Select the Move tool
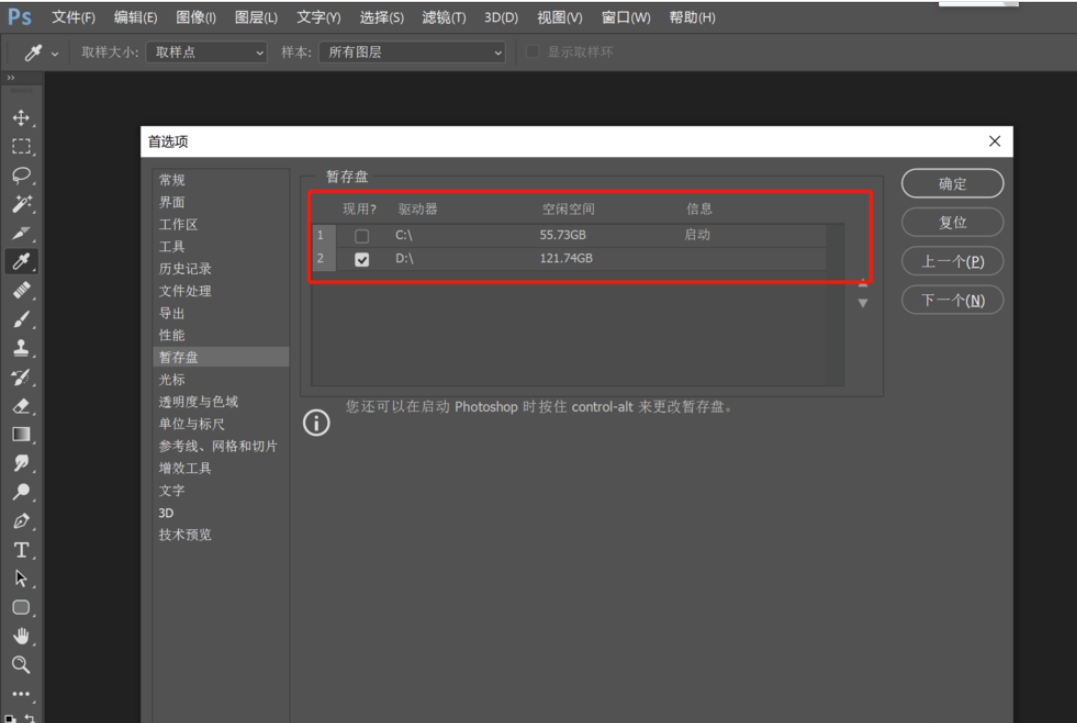1077x723 pixels. pyautogui.click(x=21, y=118)
